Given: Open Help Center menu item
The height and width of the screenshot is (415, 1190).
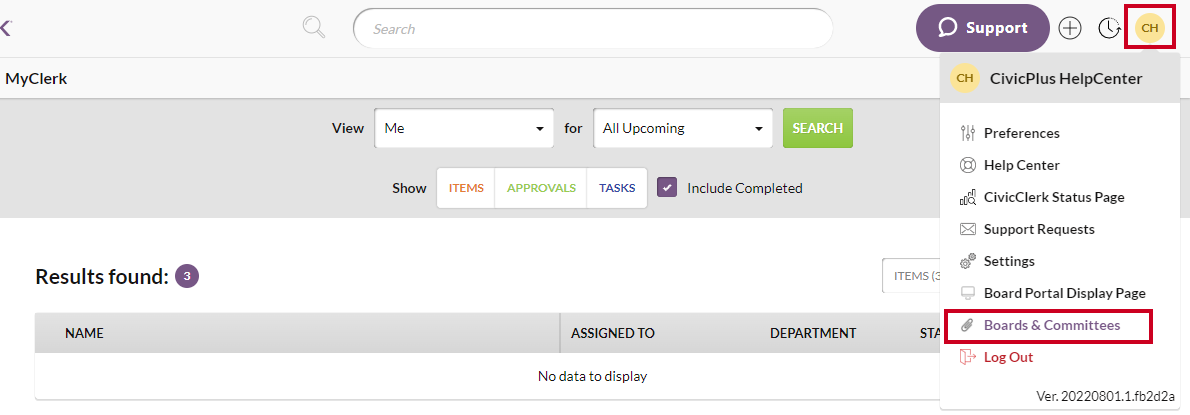Looking at the screenshot, I should 1022,165.
